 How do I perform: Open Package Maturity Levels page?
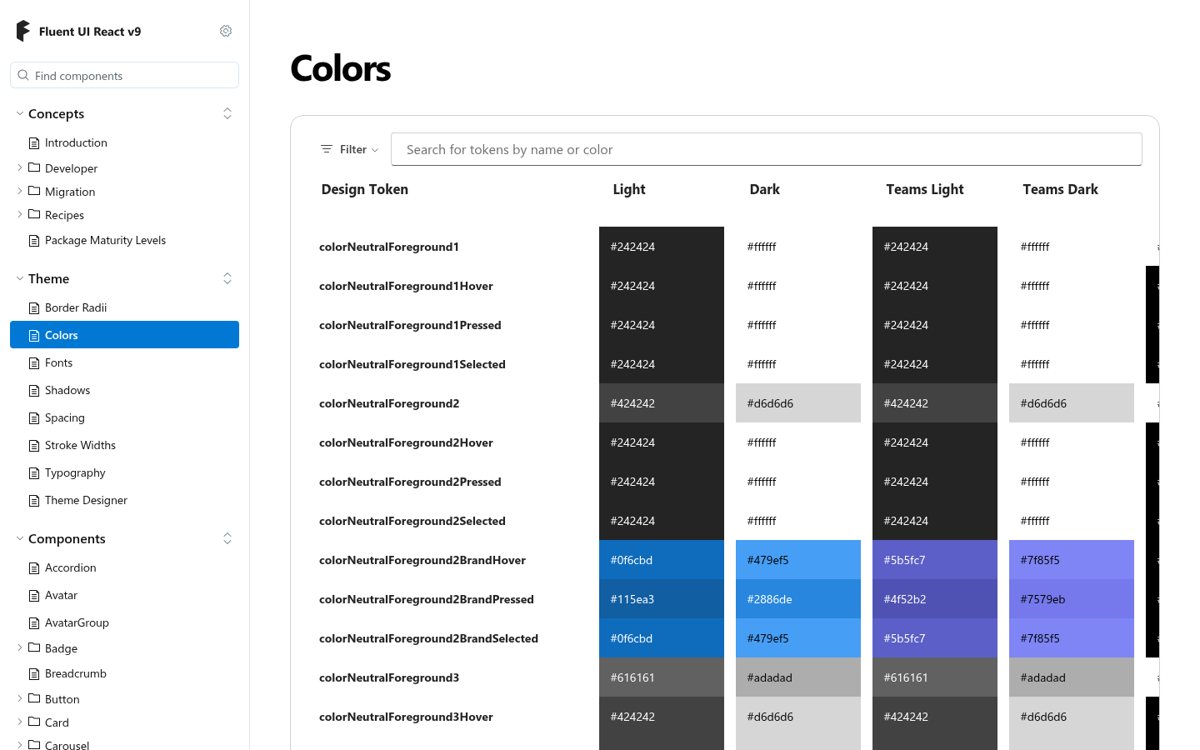coord(105,240)
